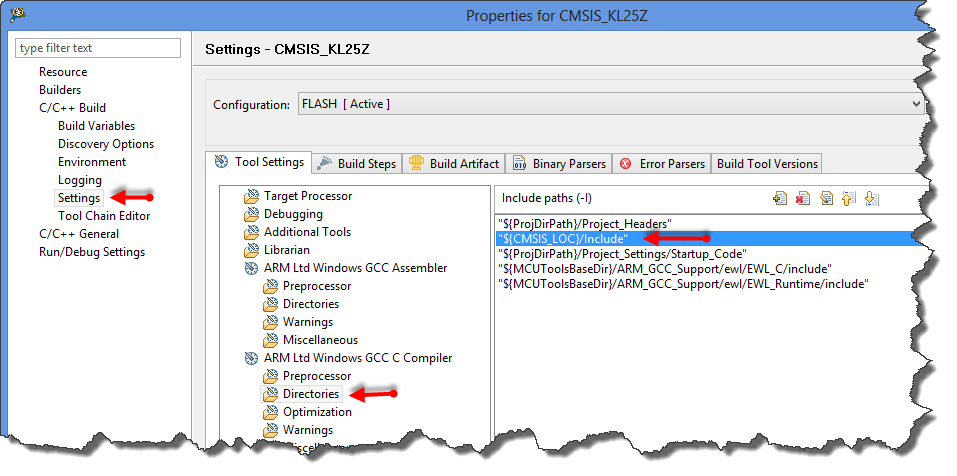Open Optimization under GCC C Compiler
Viewport: 957px width, 476px height.
(x=317, y=412)
